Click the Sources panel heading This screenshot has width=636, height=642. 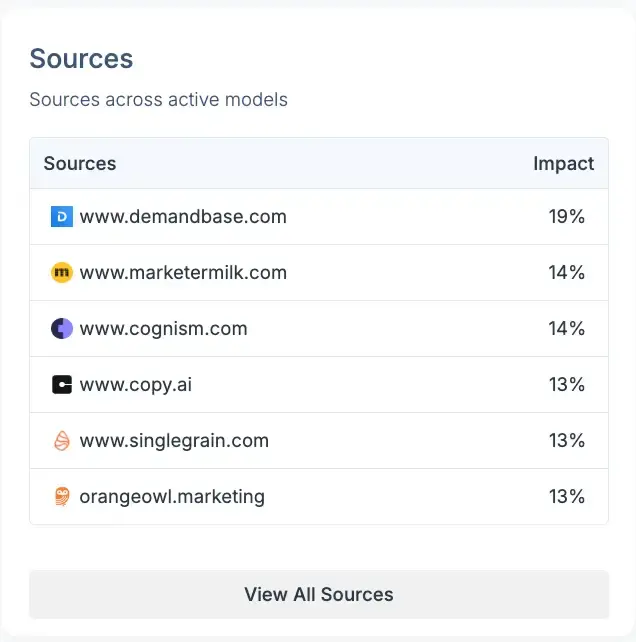click(81, 58)
